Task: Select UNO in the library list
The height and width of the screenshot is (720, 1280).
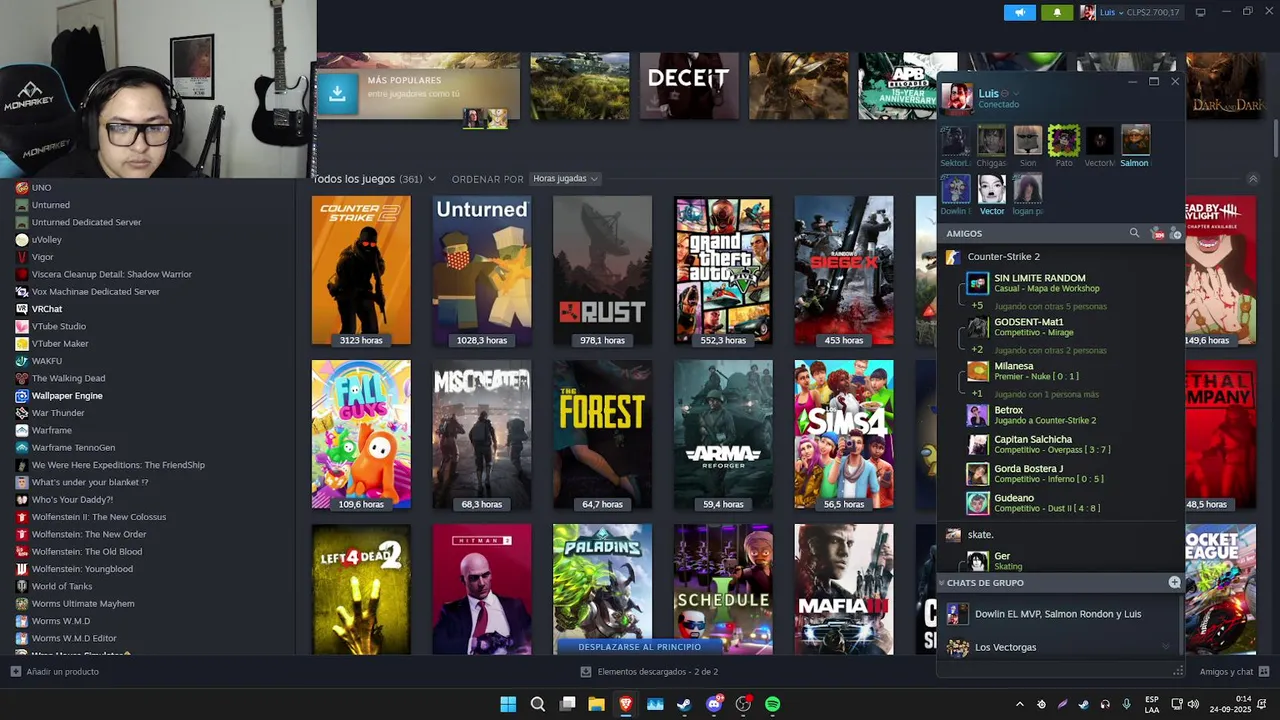Action: [41, 188]
